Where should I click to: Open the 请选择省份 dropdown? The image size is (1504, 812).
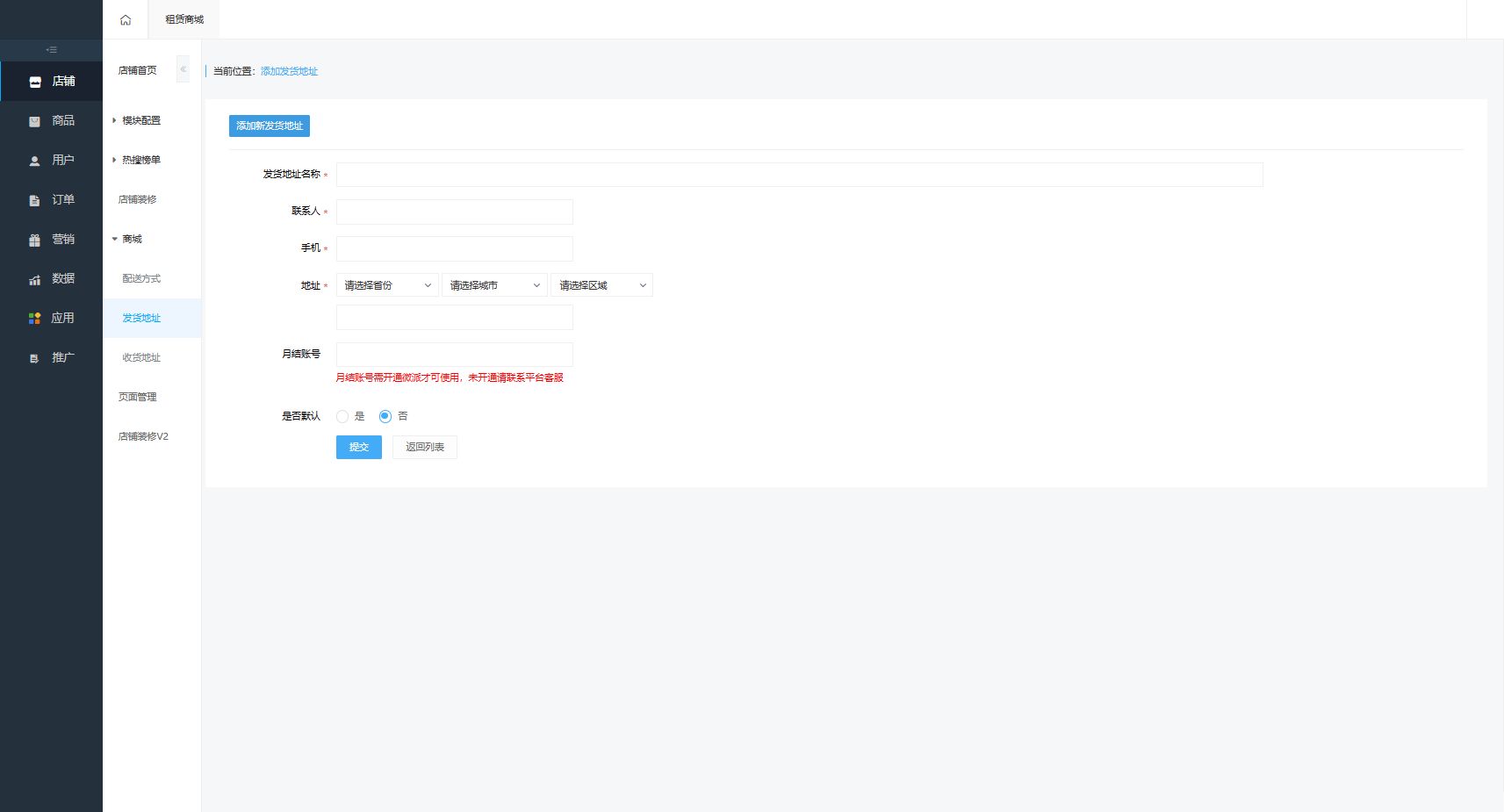pyautogui.click(x=387, y=285)
